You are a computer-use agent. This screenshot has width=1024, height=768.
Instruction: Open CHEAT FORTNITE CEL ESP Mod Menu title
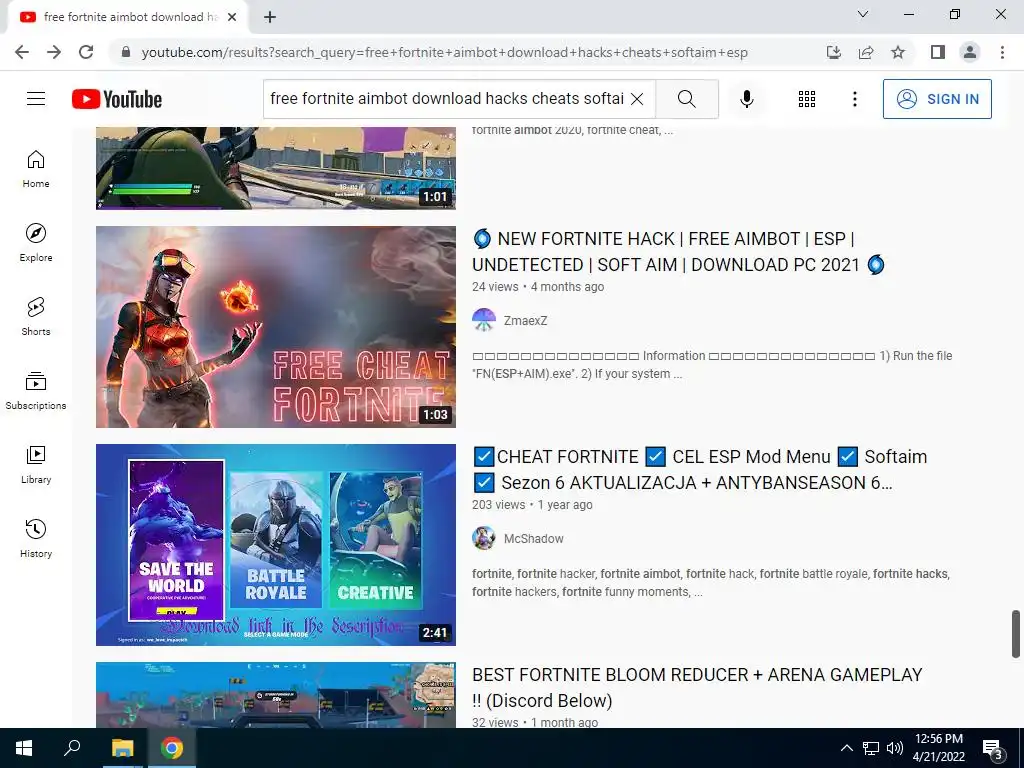click(699, 470)
